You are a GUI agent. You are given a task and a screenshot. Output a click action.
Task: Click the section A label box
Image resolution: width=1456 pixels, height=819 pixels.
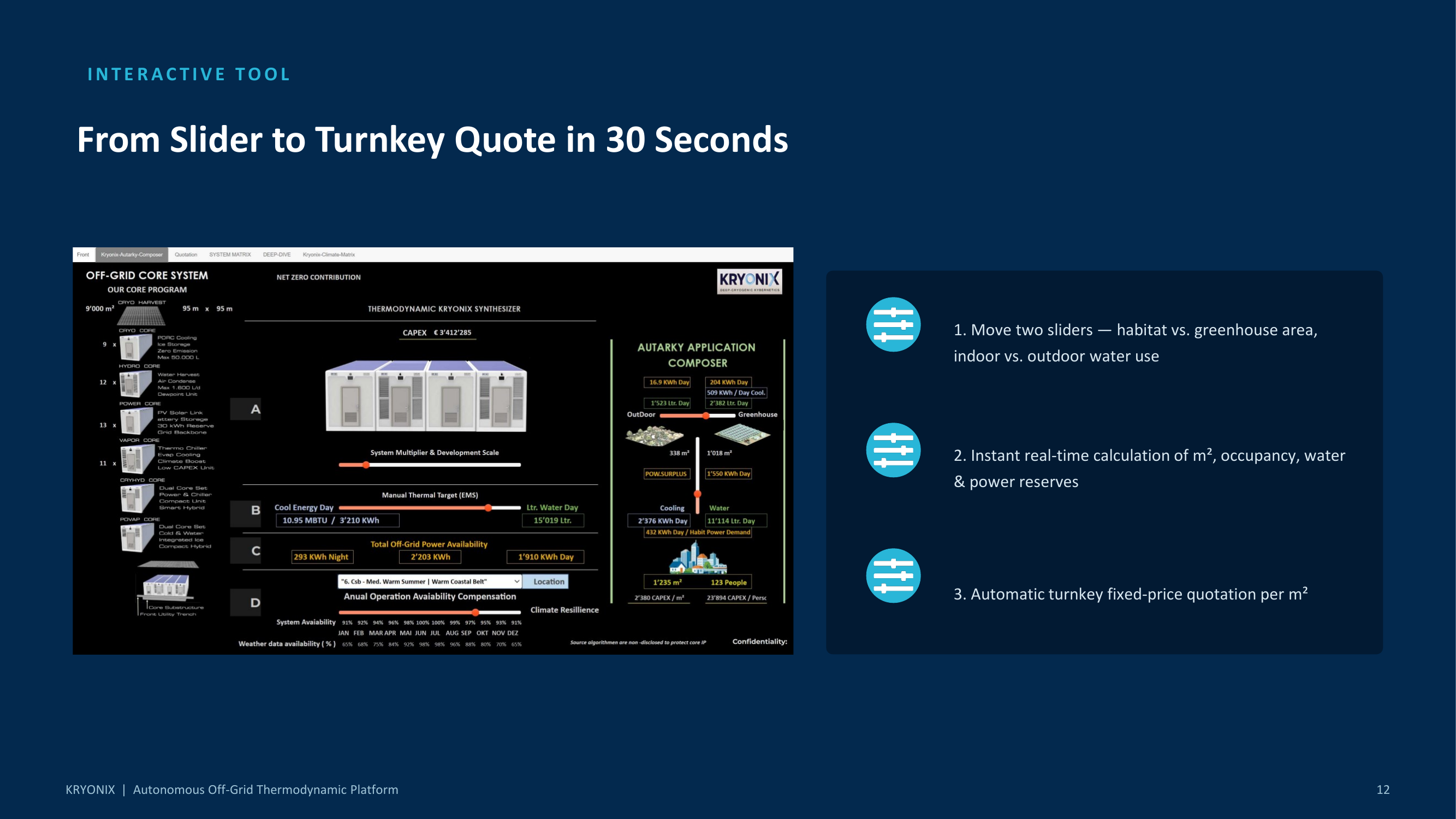click(245, 408)
